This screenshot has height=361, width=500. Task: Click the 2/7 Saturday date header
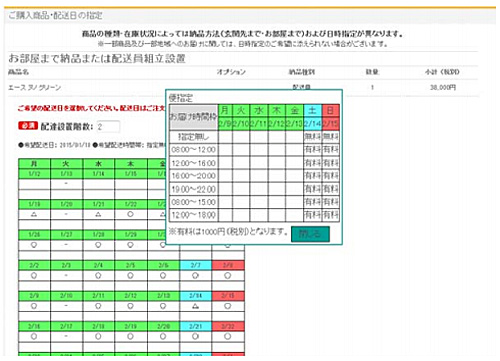coord(195,265)
